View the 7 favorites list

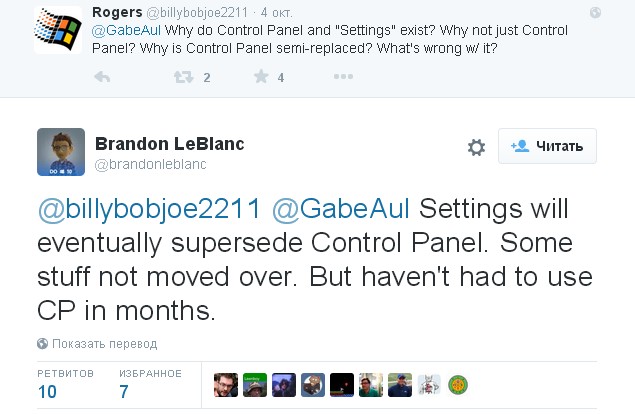(125, 391)
